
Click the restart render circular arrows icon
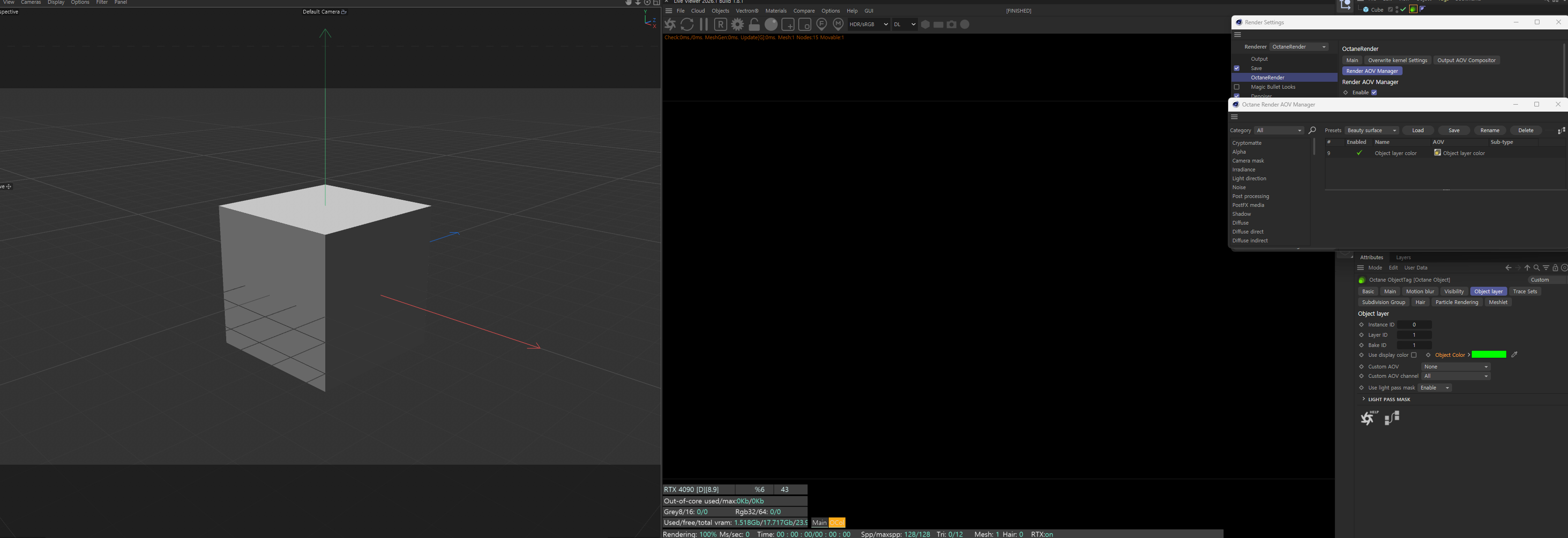coord(687,24)
